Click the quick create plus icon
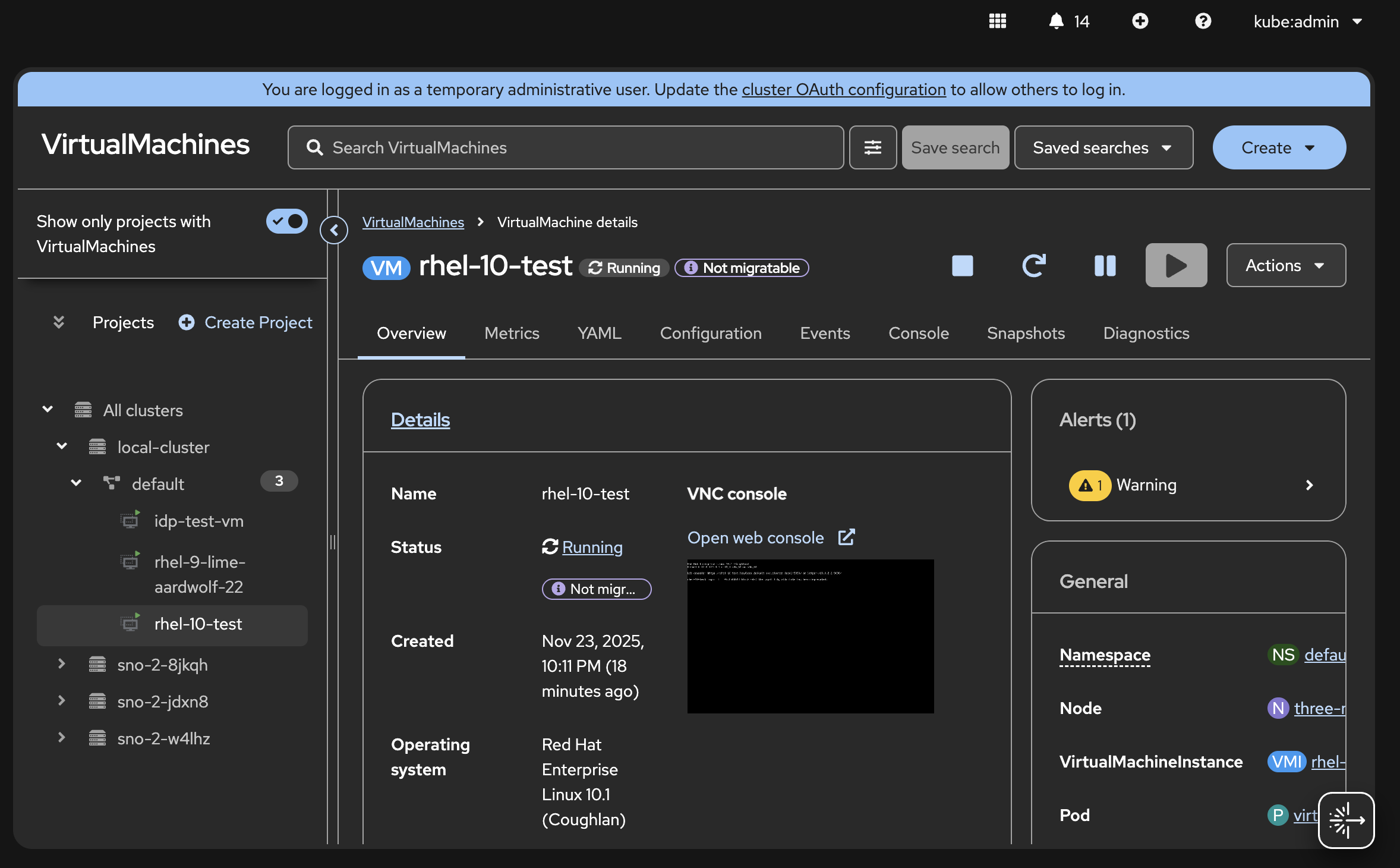This screenshot has height=868, width=1400. pos(1140,21)
